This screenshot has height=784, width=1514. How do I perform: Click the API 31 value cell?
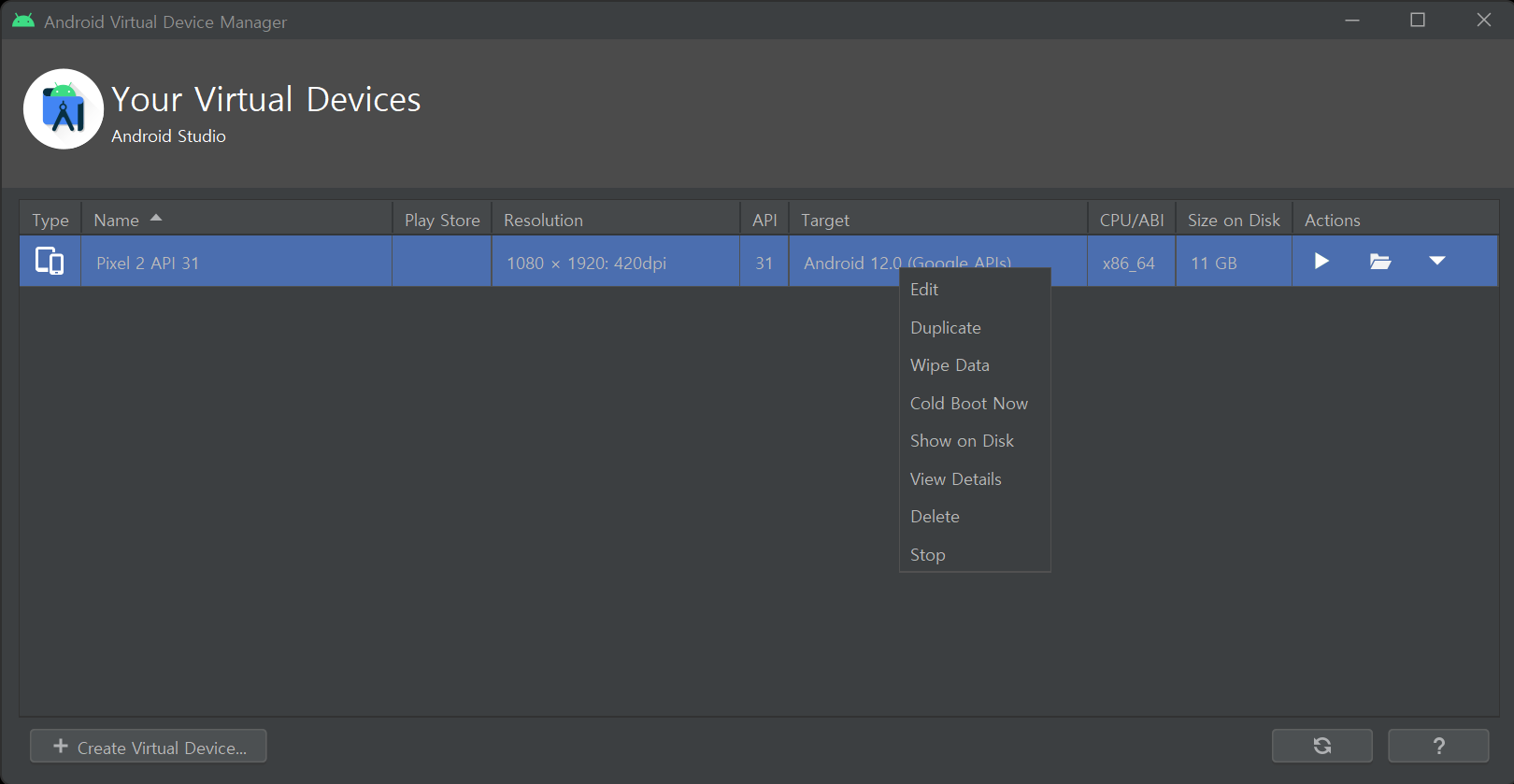(764, 263)
